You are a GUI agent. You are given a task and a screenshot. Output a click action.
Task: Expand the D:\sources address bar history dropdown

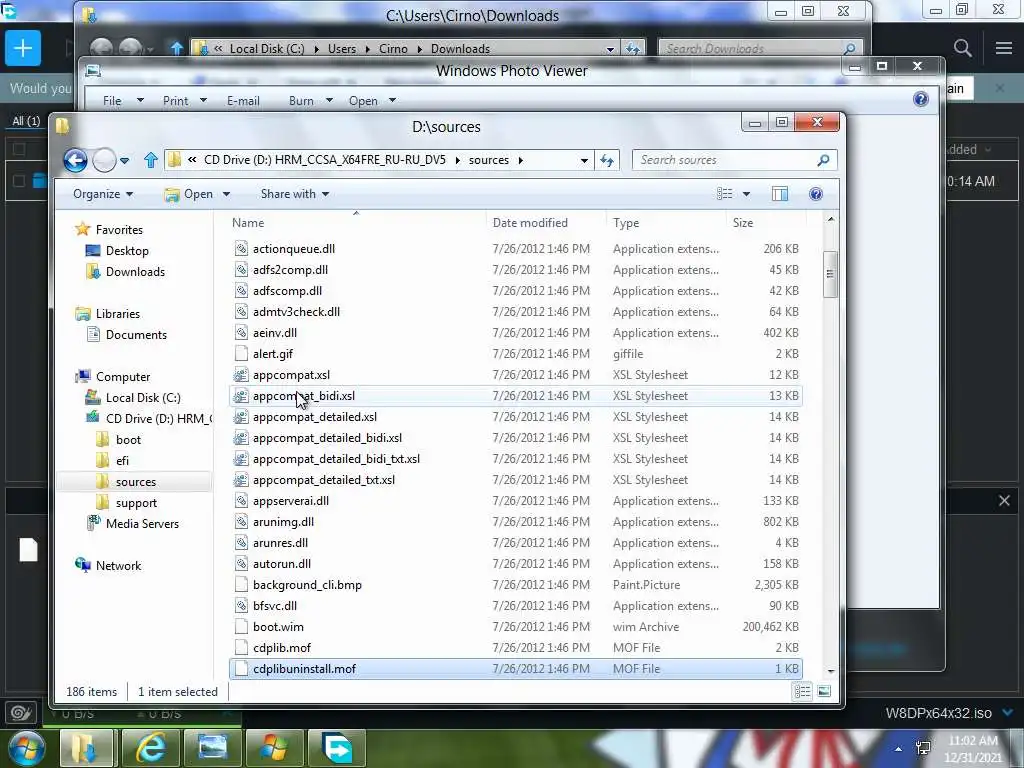[x=584, y=161]
